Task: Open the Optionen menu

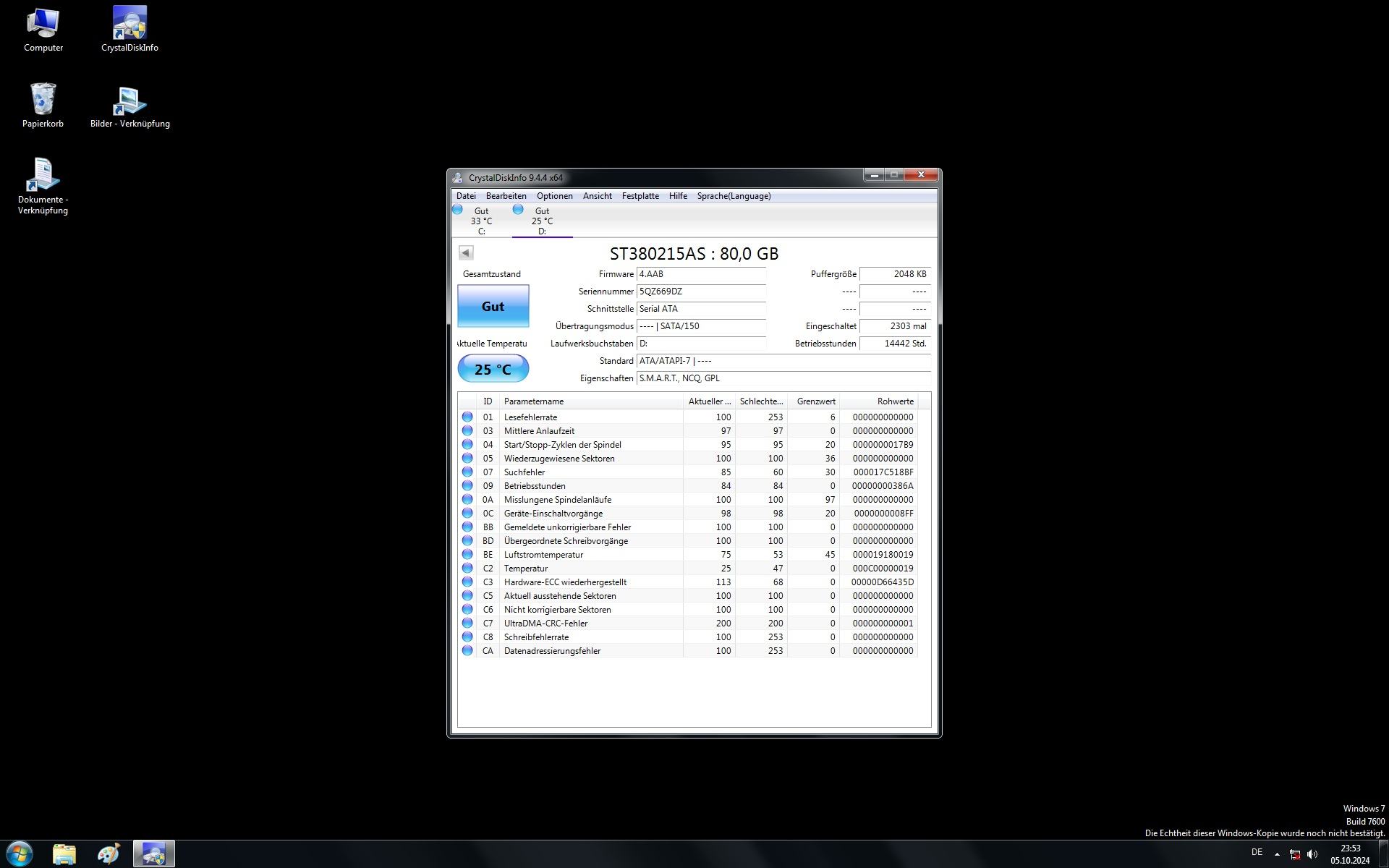Action: (554, 196)
